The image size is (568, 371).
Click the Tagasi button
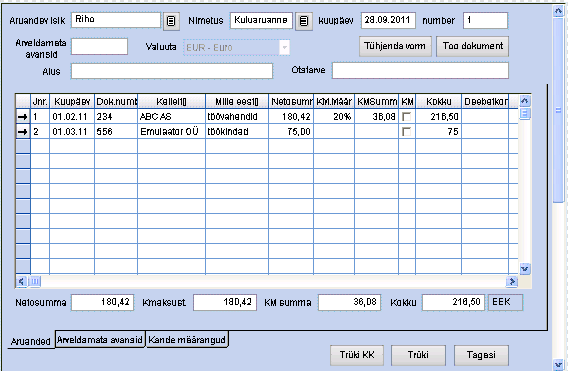pos(481,355)
